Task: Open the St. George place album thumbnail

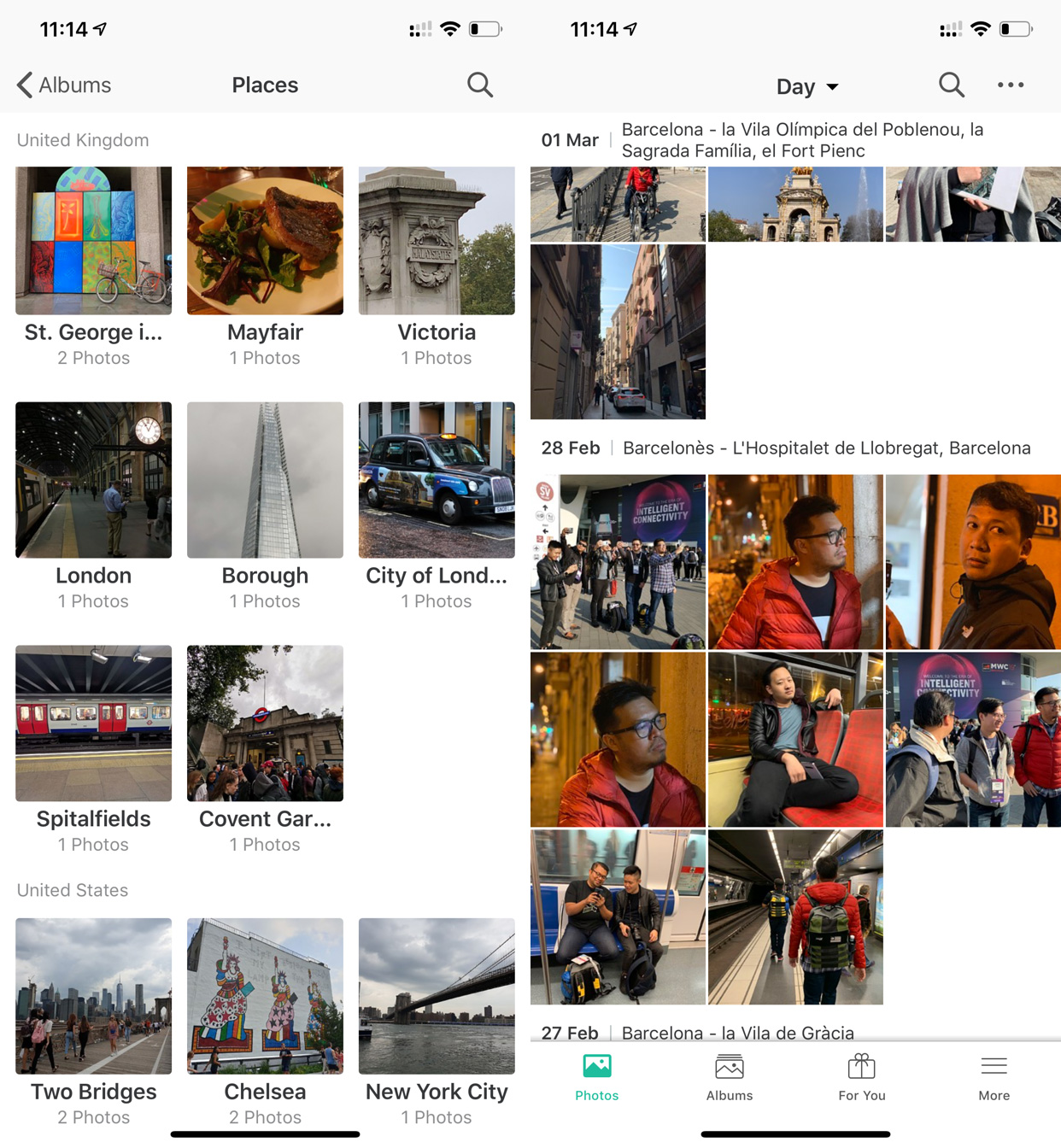Action: 93,241
